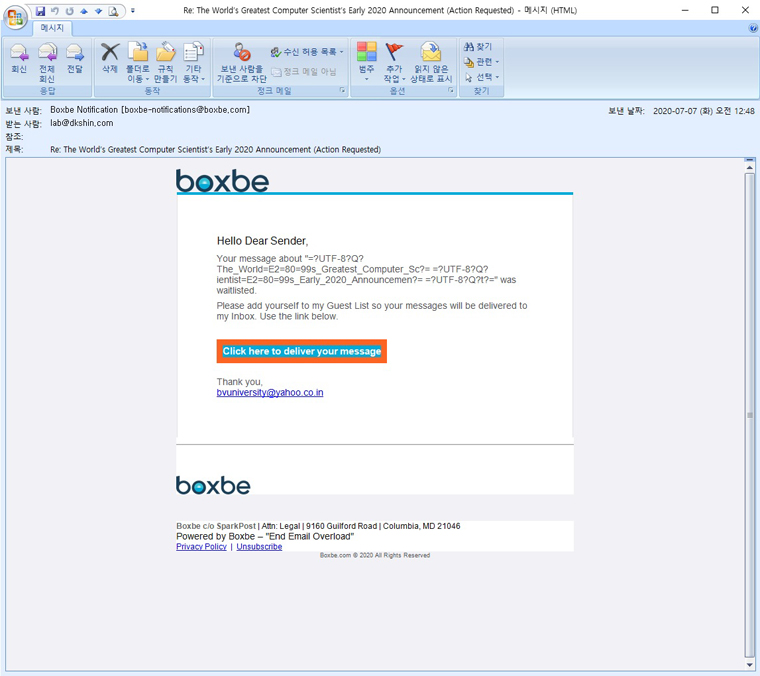760x676 pixels.
Task: Switch to the 메시지 ribbon tab
Action: tap(52, 28)
